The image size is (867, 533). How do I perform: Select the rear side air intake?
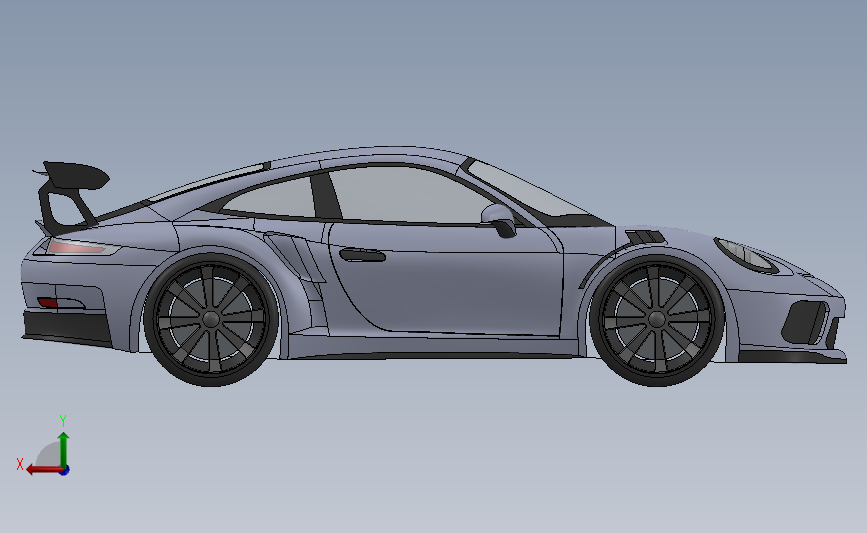tap(294, 260)
